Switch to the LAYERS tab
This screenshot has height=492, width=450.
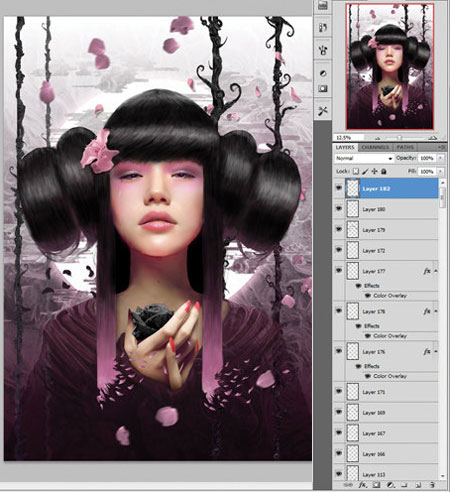click(x=345, y=147)
